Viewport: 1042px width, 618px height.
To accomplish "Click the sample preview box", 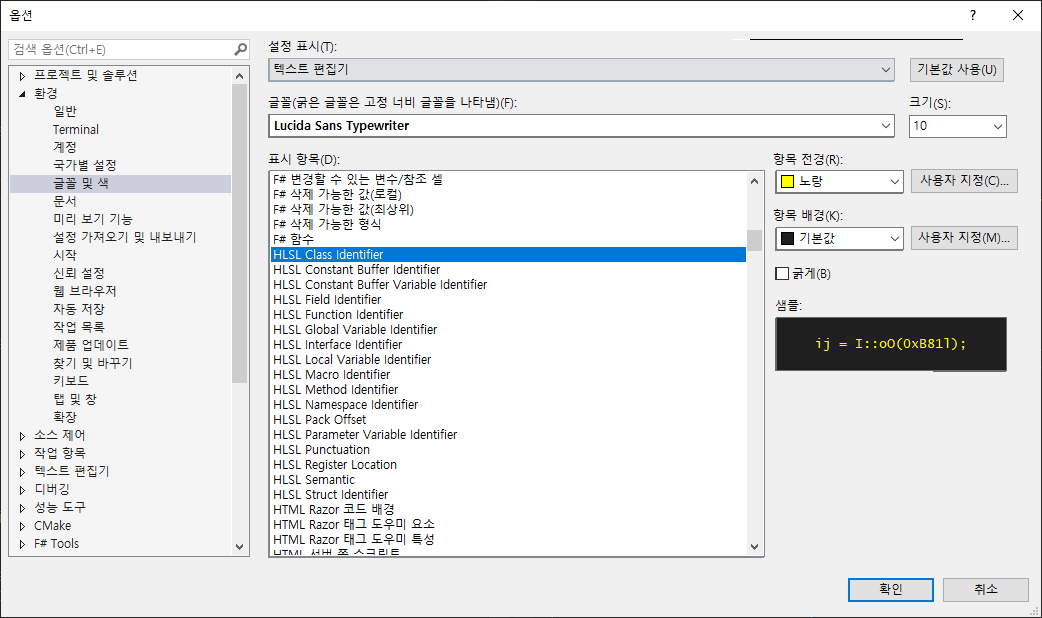I will [890, 344].
